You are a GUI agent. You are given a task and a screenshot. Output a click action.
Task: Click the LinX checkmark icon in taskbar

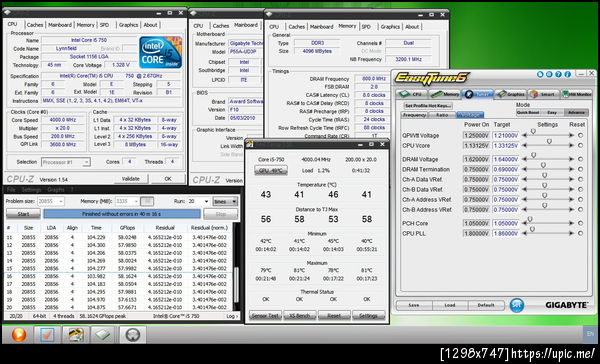coord(47,335)
